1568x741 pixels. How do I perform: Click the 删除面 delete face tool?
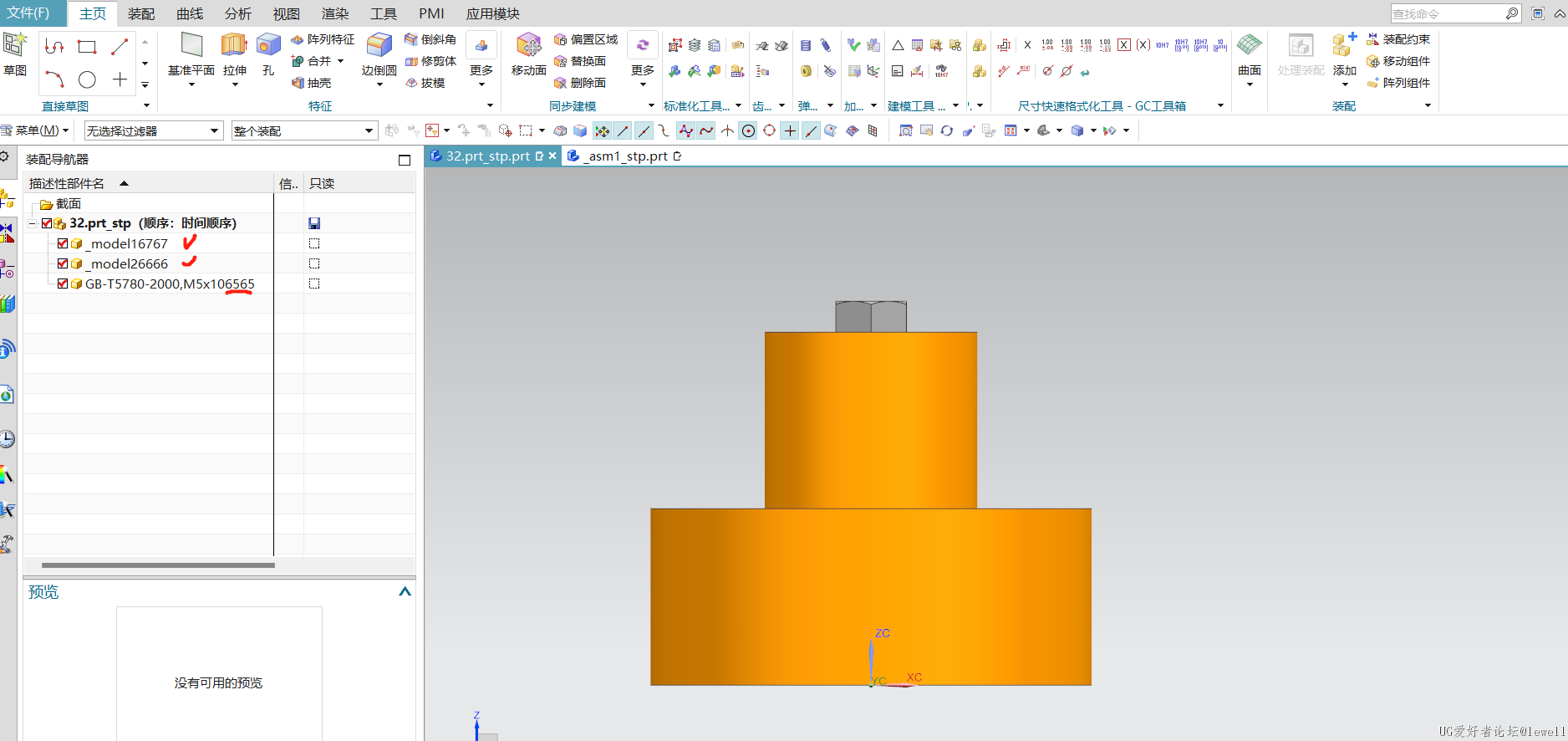(x=580, y=83)
